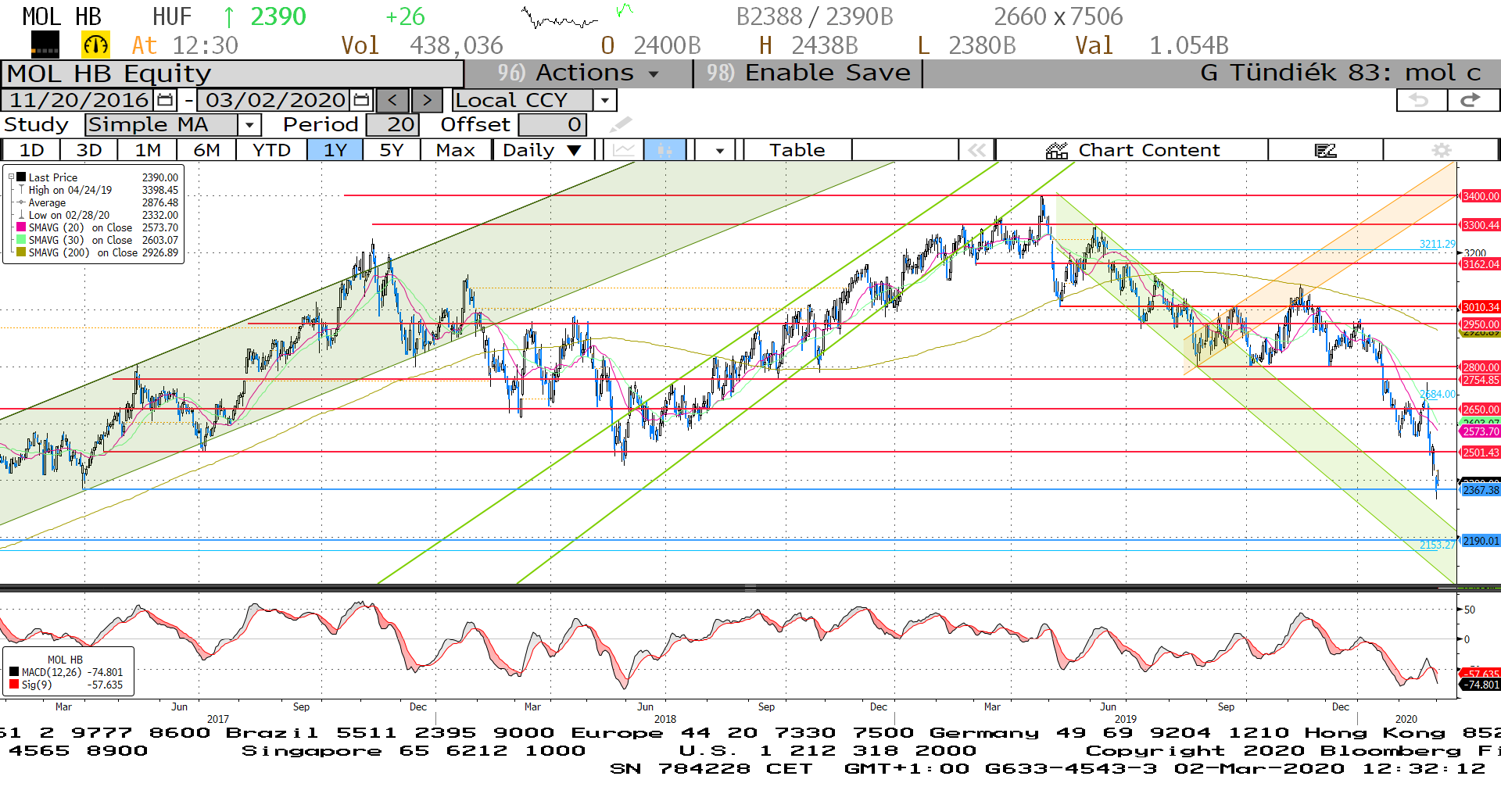The height and width of the screenshot is (812, 1501).
Task: Click the pencil edit study icon
Action: click(621, 124)
